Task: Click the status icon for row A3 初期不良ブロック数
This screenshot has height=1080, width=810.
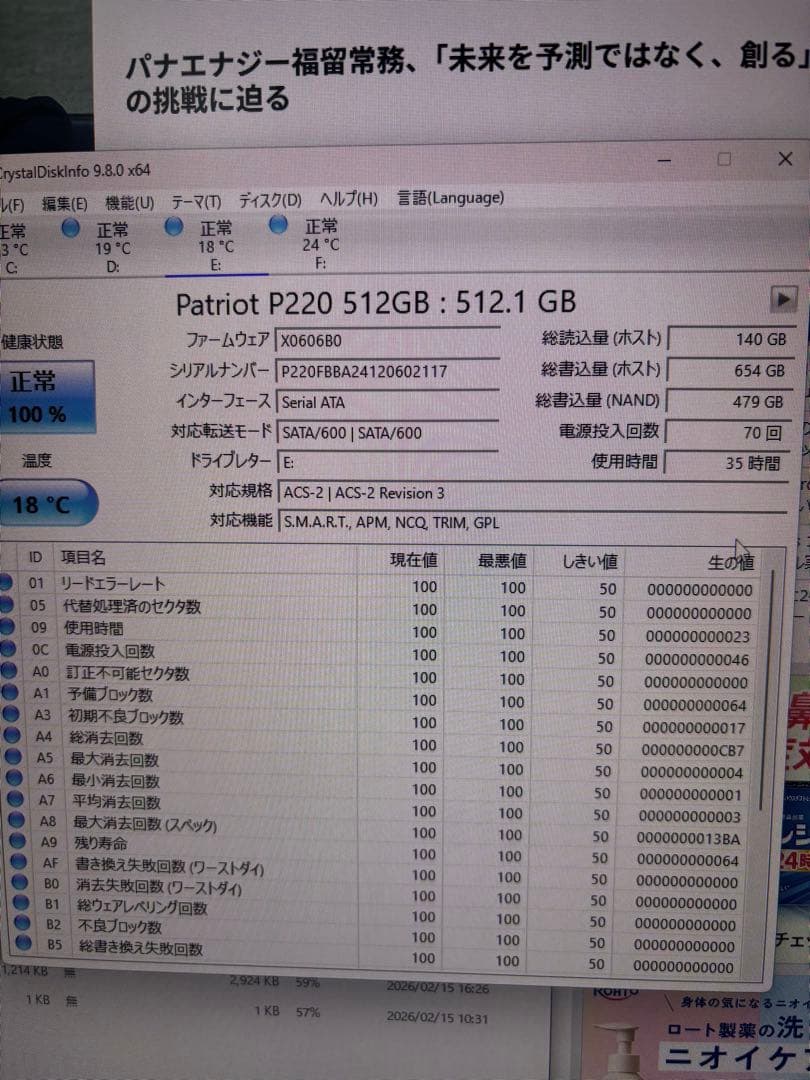Action: [x=11, y=714]
